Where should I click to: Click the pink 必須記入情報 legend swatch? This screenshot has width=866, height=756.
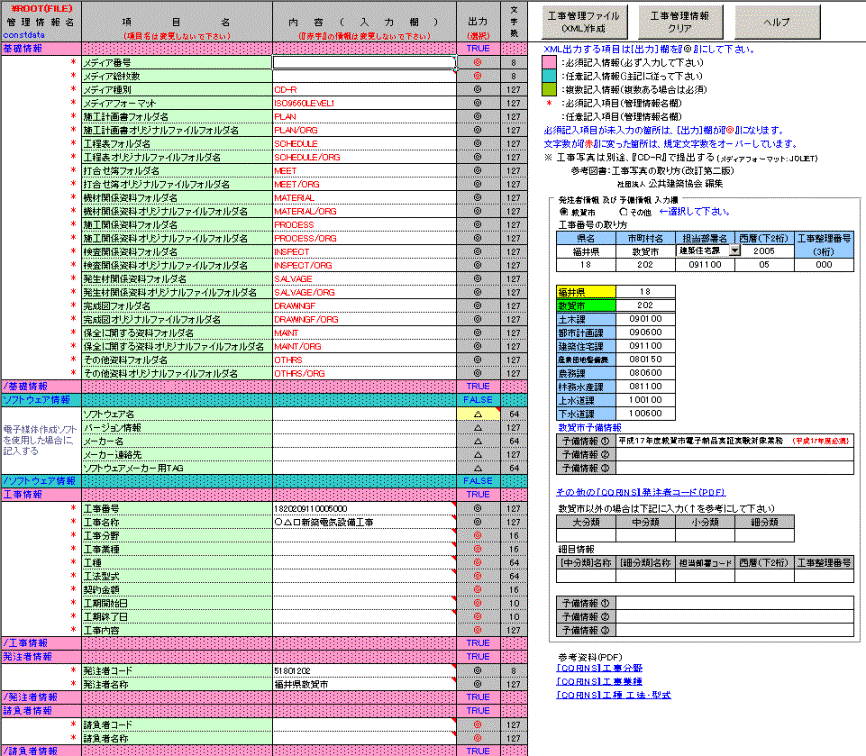(549, 62)
